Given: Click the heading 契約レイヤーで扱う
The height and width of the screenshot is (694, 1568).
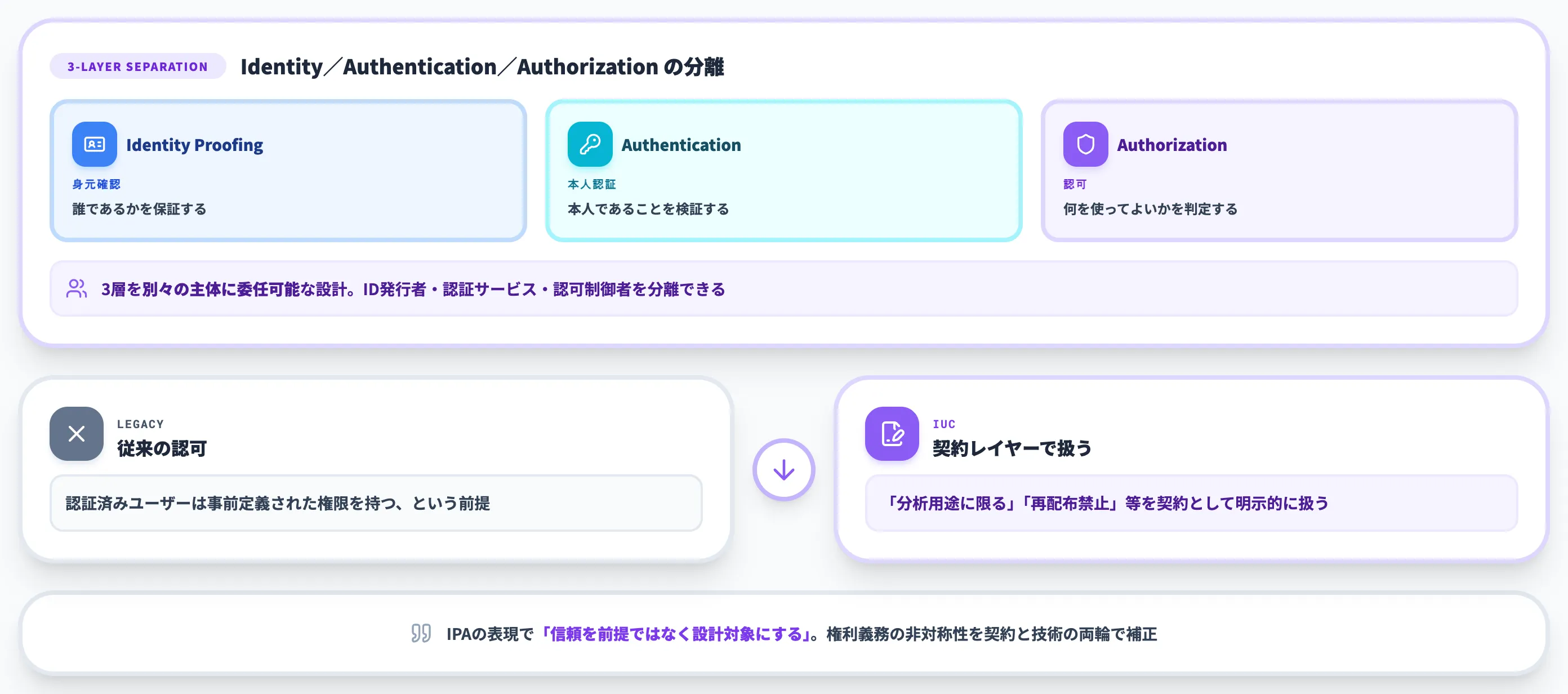Looking at the screenshot, I should click(1012, 448).
